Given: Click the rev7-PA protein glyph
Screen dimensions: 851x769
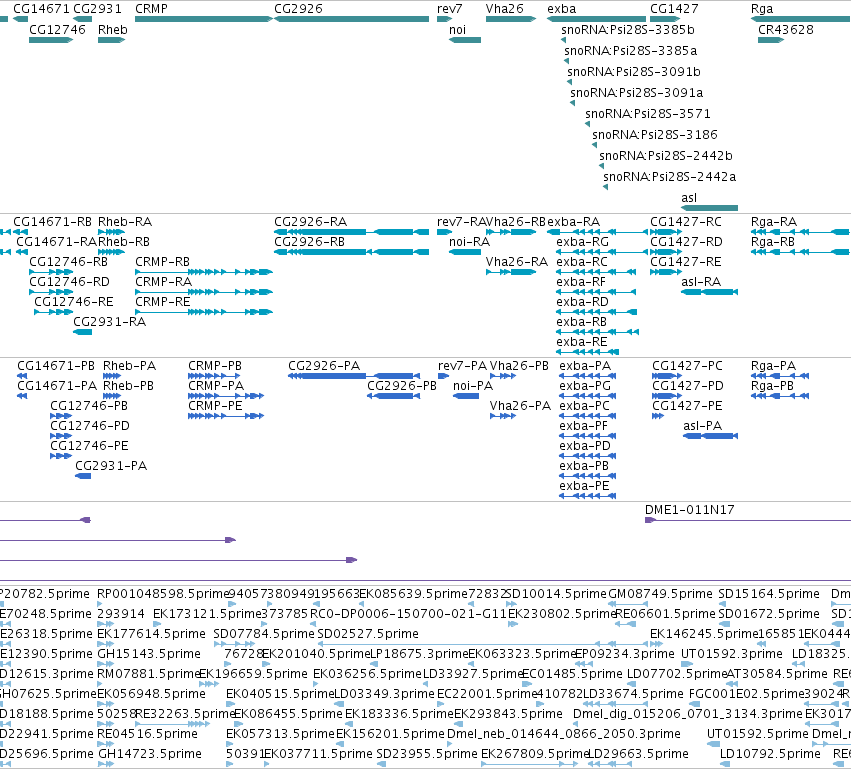Looking at the screenshot, I should pyautogui.click(x=443, y=376).
